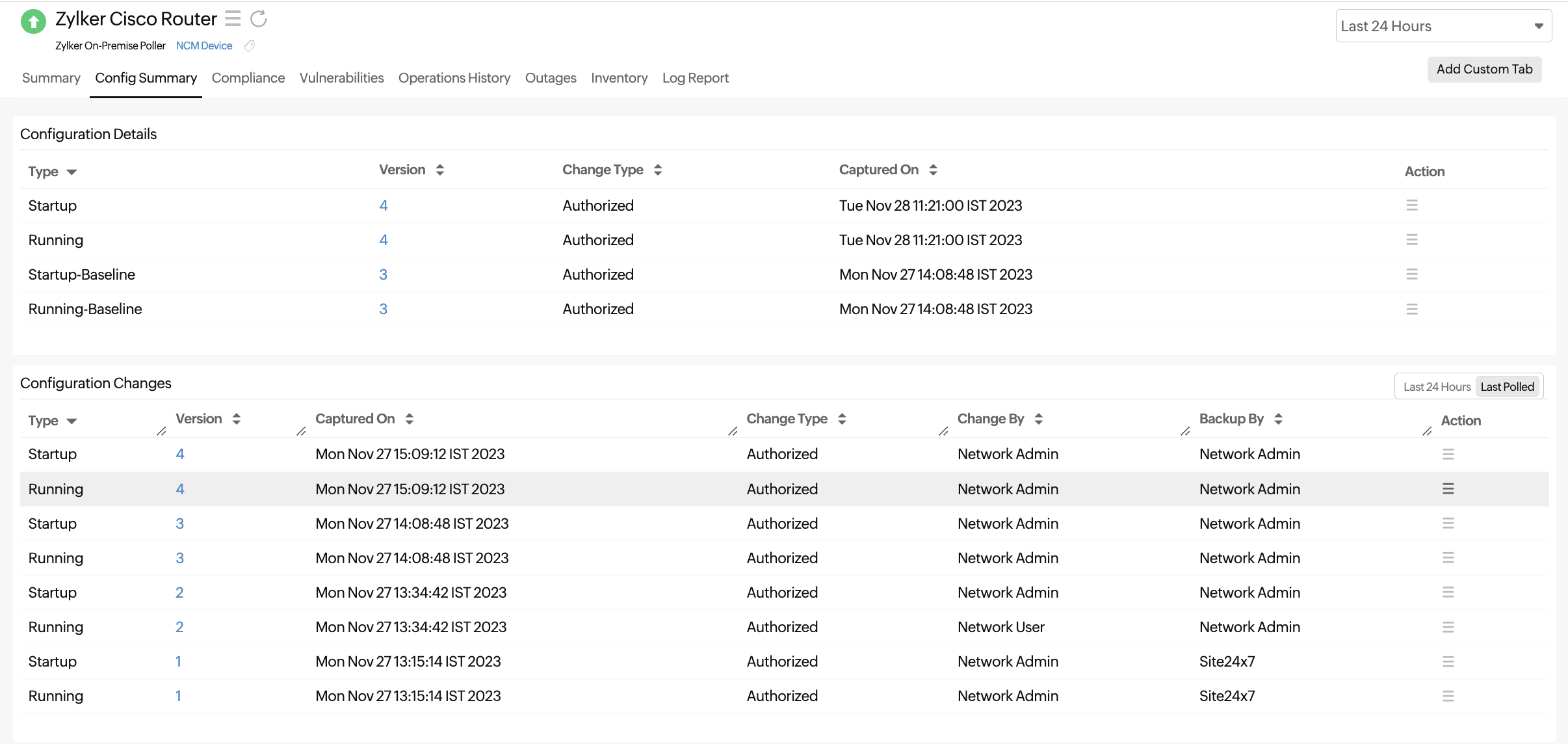Viewport: 1568px width, 744px height.
Task: Open Type filter dropdown in Configuration Changes
Action: [x=72, y=421]
